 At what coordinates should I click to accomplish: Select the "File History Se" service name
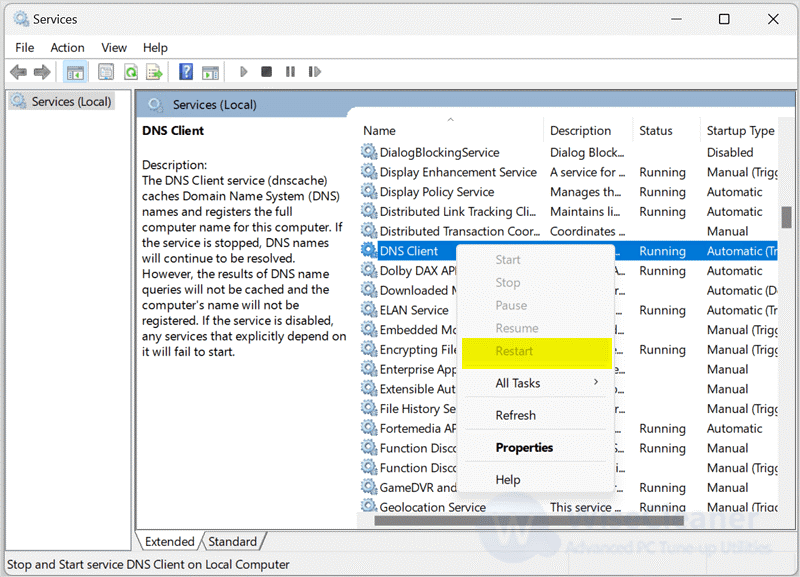(x=418, y=409)
